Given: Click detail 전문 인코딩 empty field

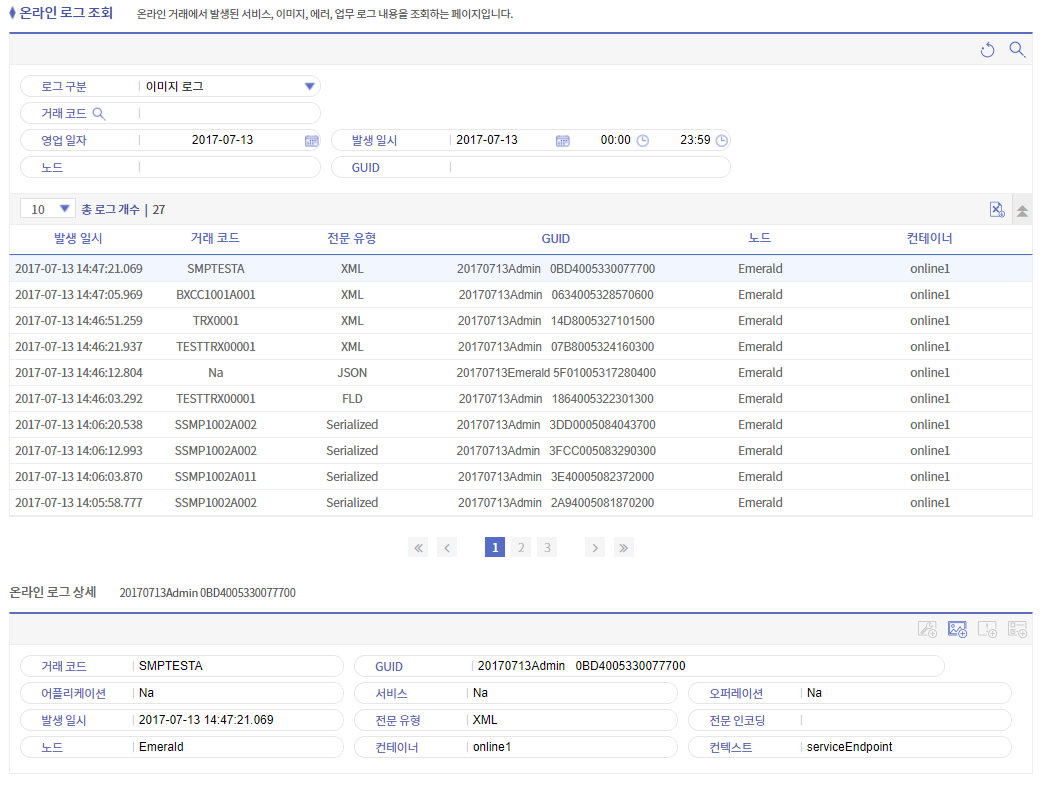Looking at the screenshot, I should 904,720.
